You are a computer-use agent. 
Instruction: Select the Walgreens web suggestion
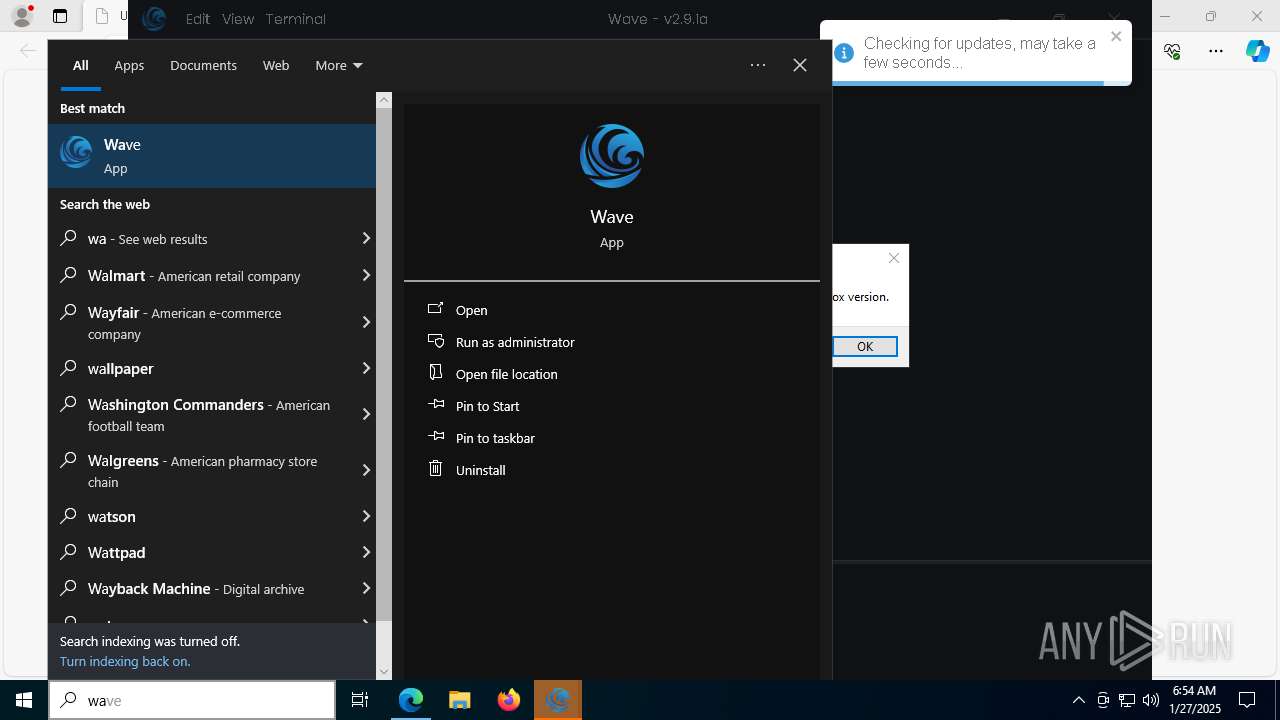coord(212,470)
